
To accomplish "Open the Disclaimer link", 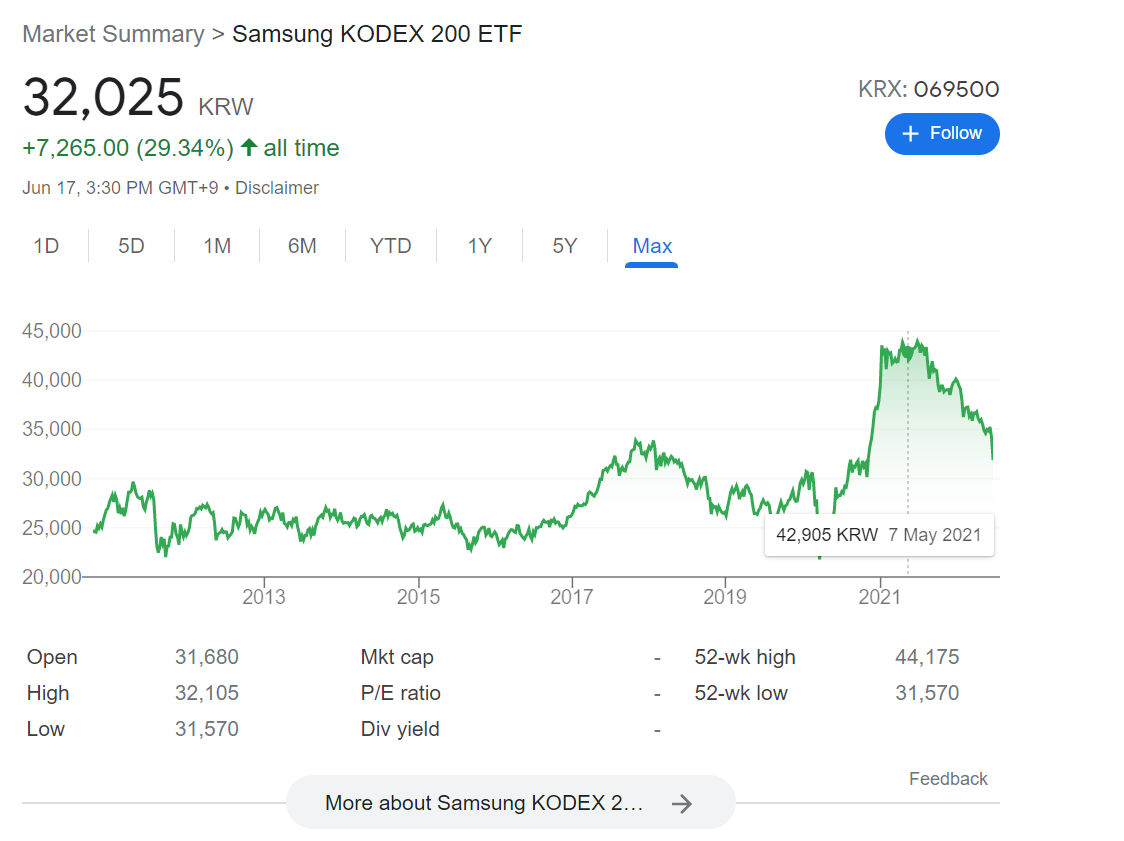I will [x=277, y=188].
